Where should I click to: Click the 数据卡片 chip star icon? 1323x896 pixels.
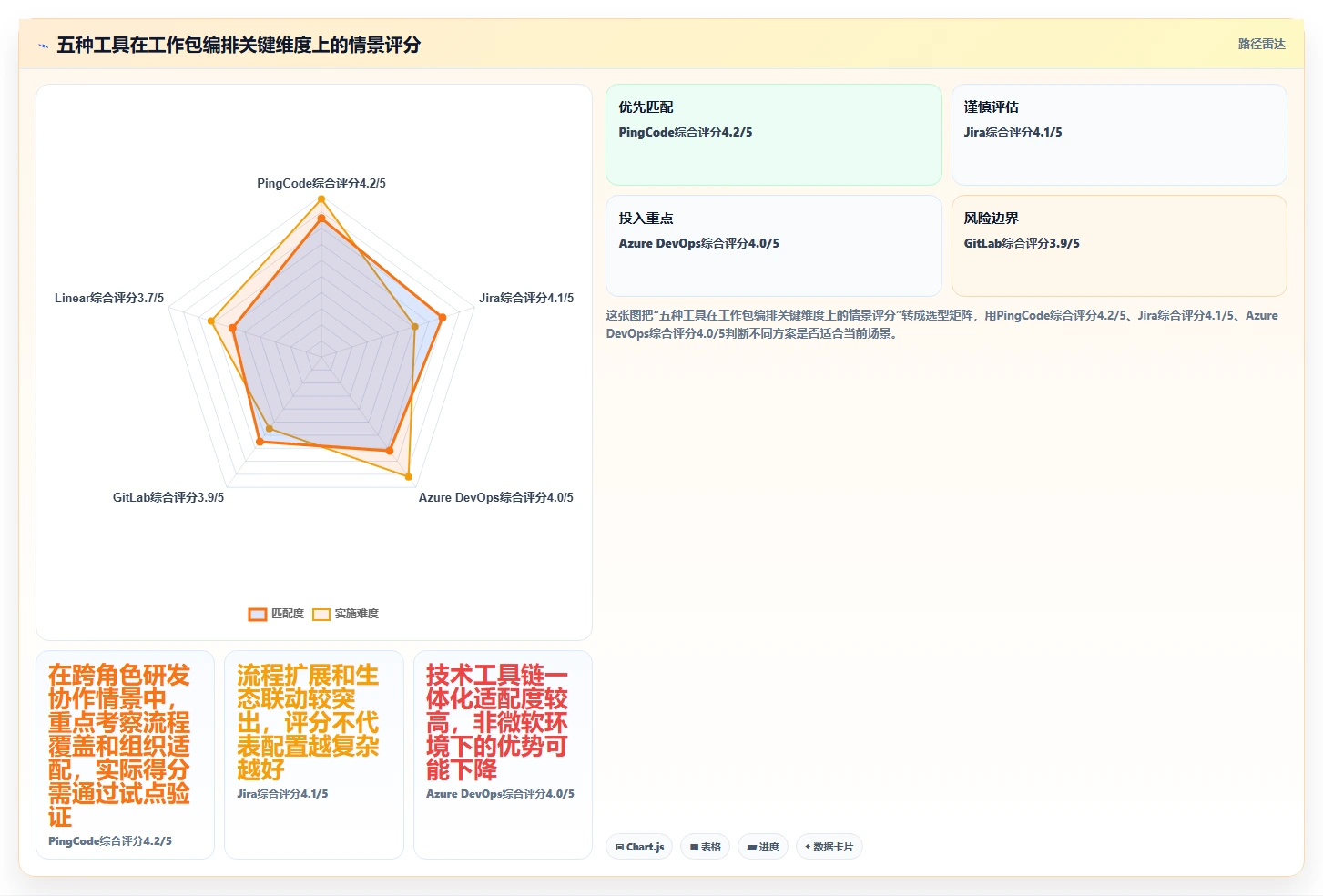pyautogui.click(x=808, y=847)
